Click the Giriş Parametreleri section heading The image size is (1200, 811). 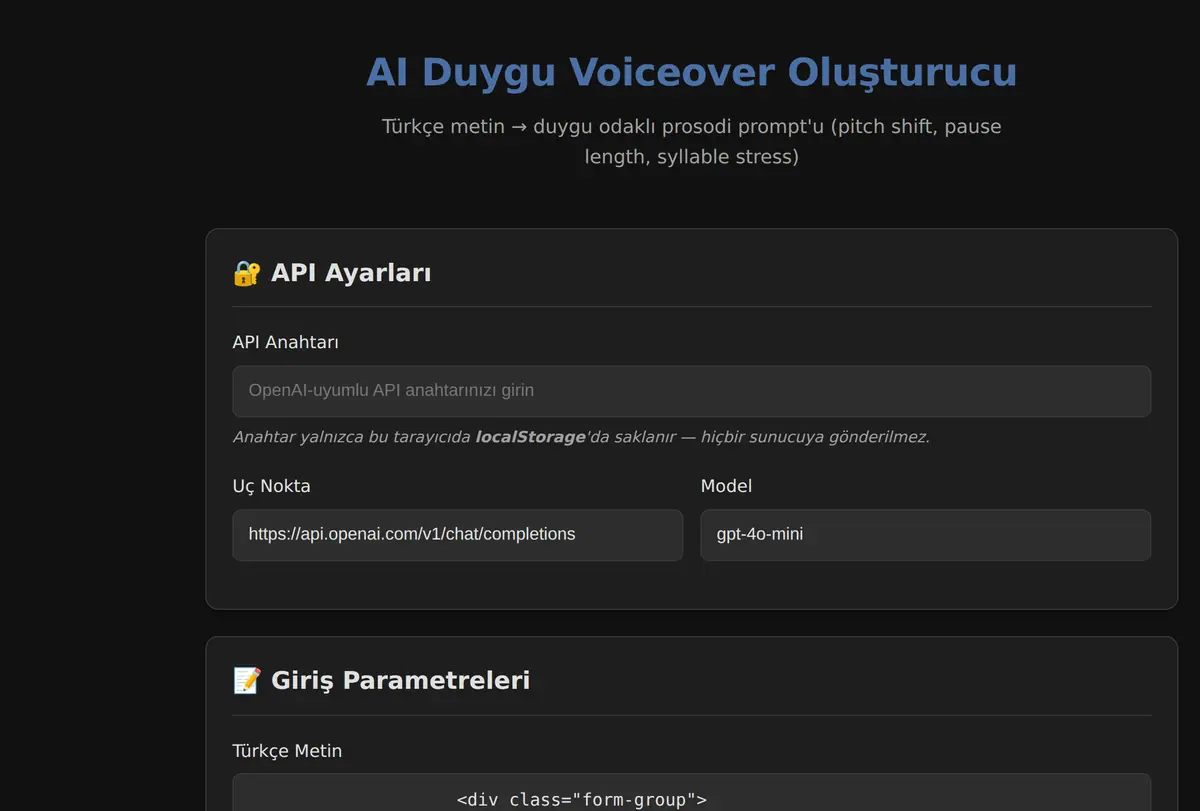coord(400,681)
